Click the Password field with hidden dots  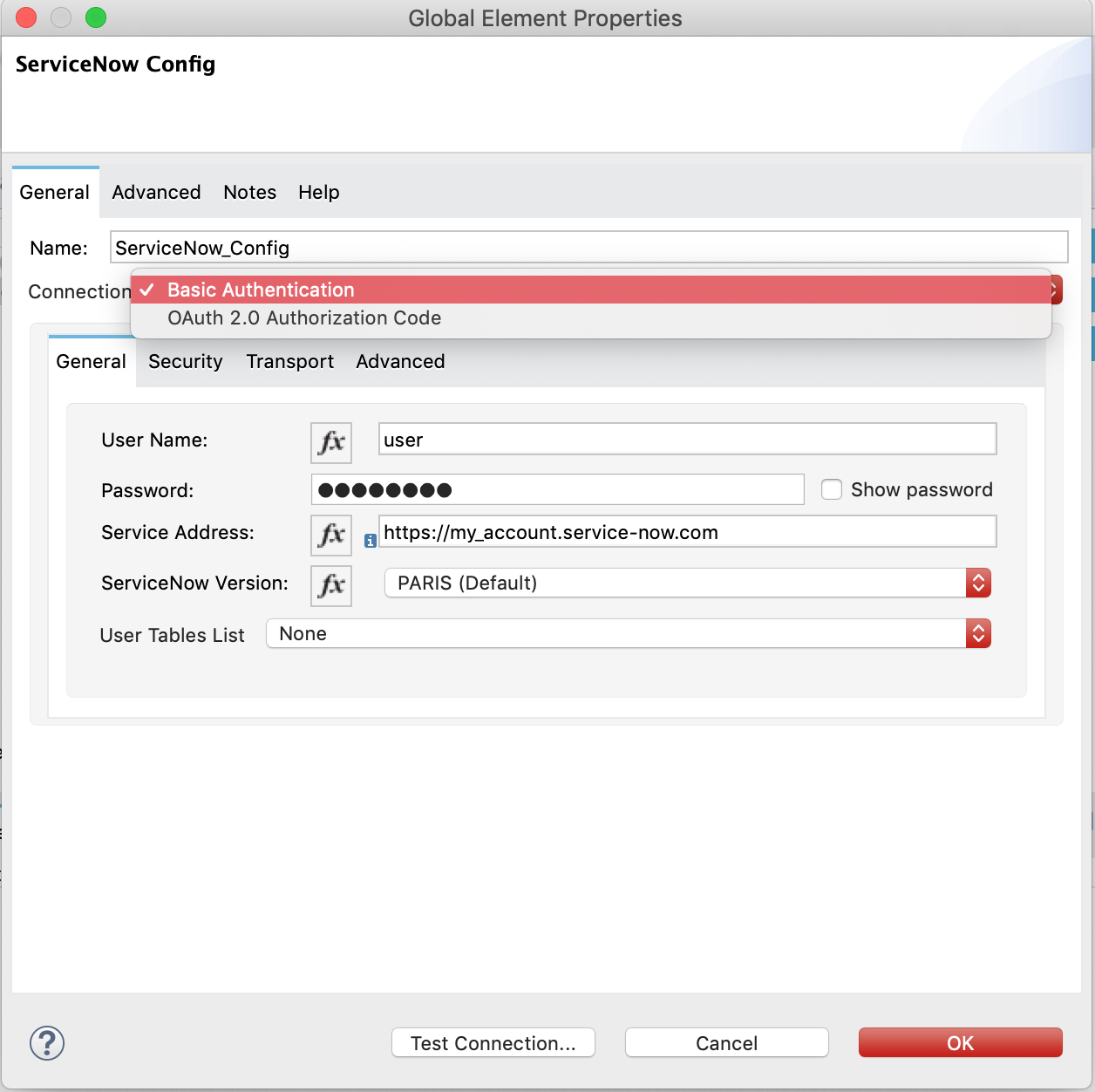pos(558,489)
